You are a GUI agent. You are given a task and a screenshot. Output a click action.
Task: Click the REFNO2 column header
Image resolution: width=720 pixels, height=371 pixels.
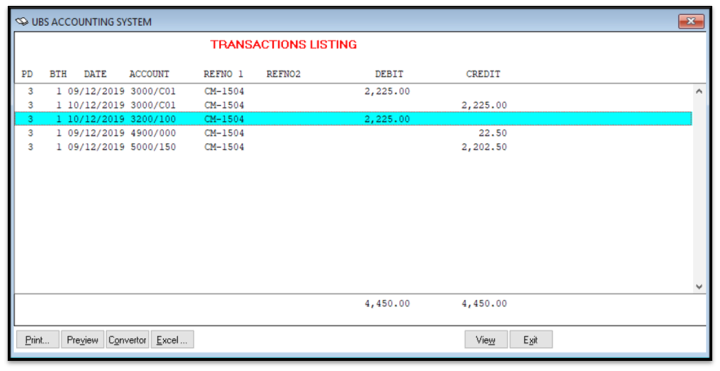point(283,74)
